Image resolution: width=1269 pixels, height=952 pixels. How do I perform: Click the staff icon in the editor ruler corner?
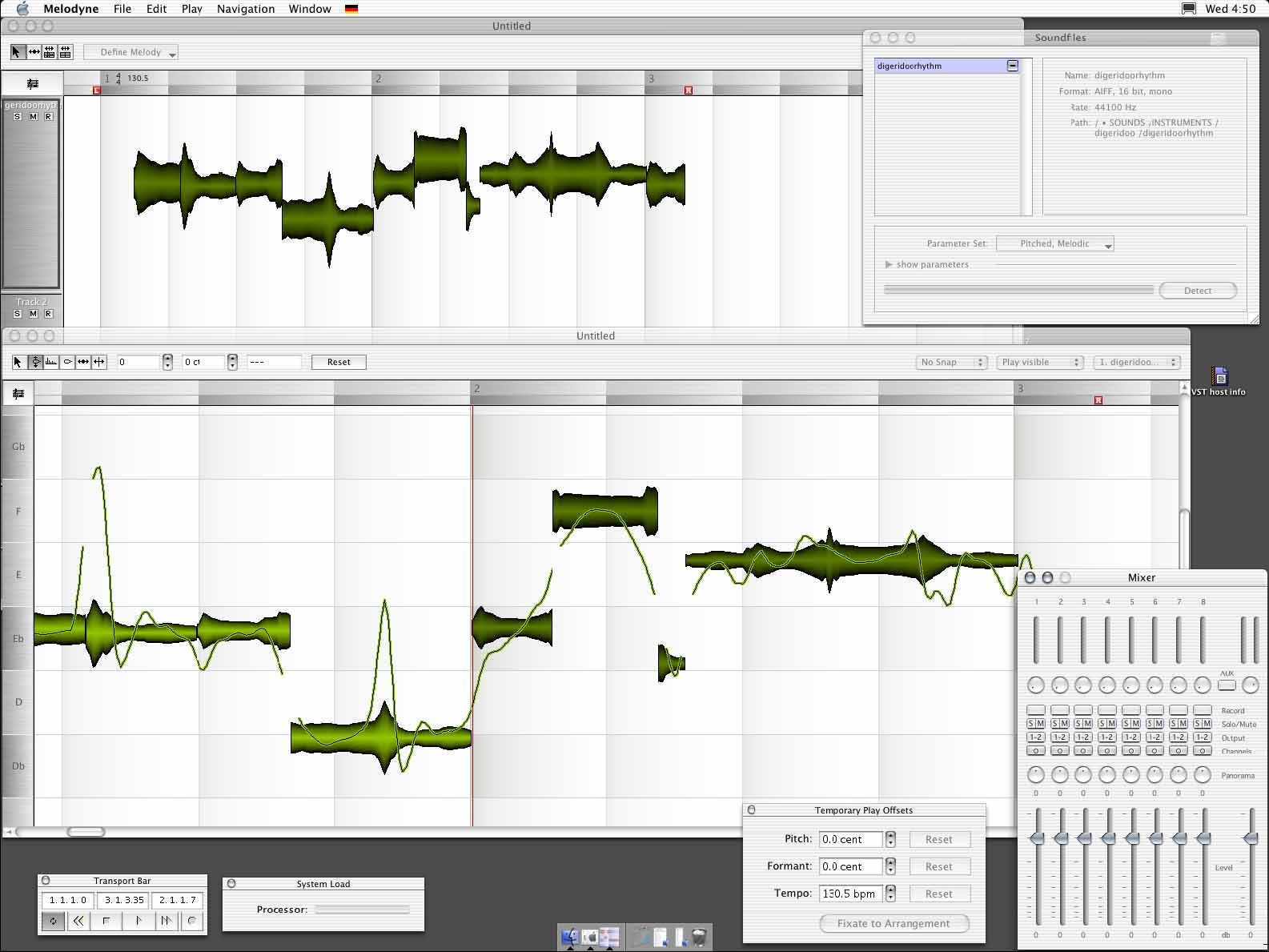click(18, 393)
